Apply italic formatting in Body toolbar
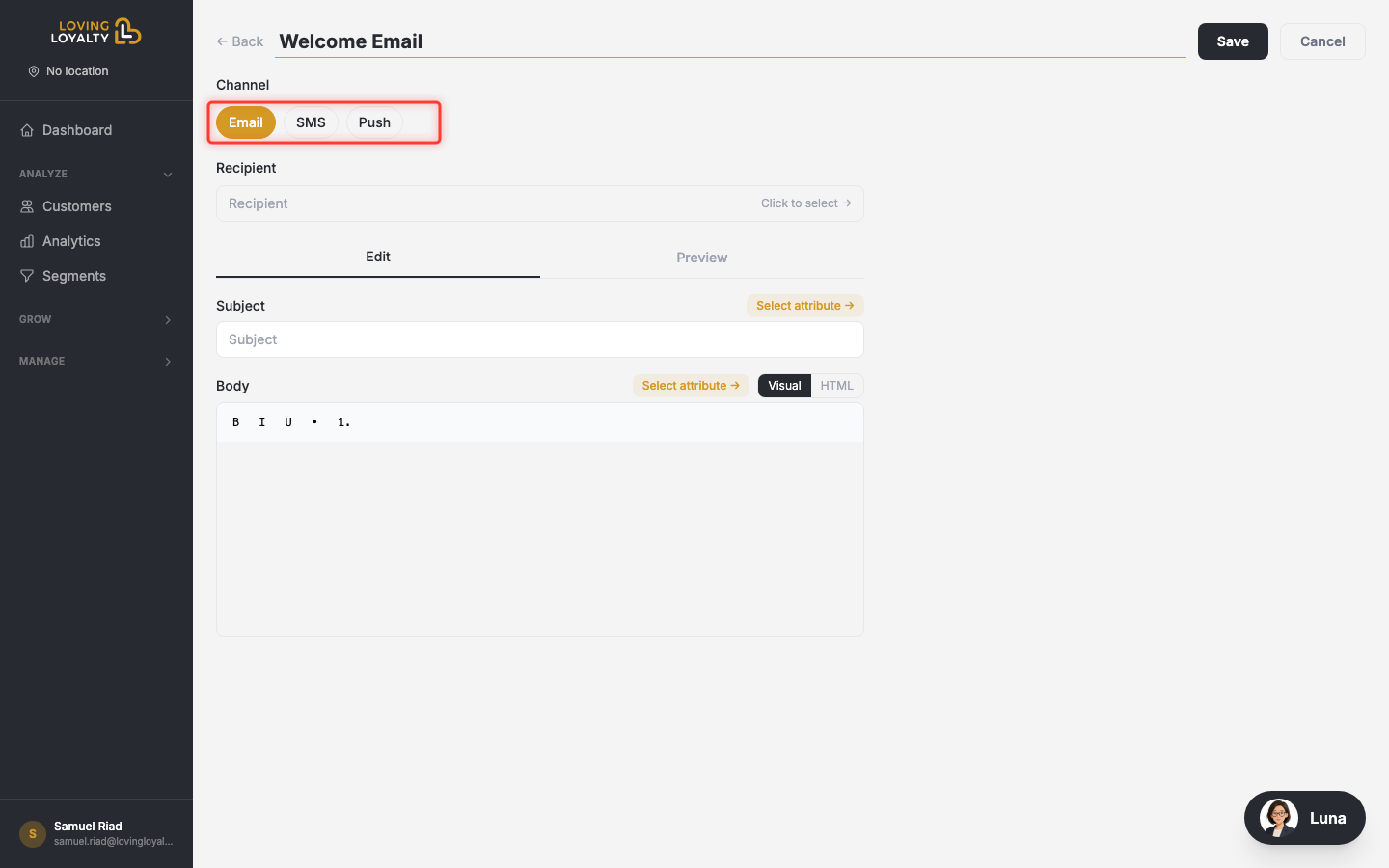Image resolution: width=1389 pixels, height=868 pixels. tap(262, 422)
